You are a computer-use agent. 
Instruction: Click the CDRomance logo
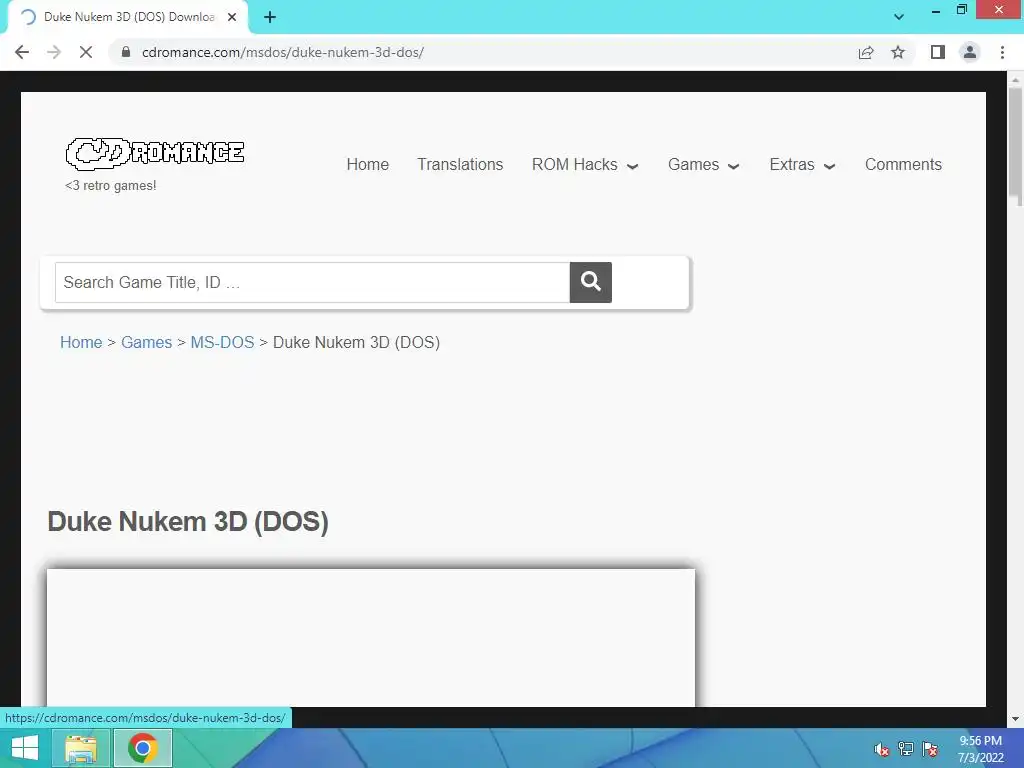click(155, 153)
